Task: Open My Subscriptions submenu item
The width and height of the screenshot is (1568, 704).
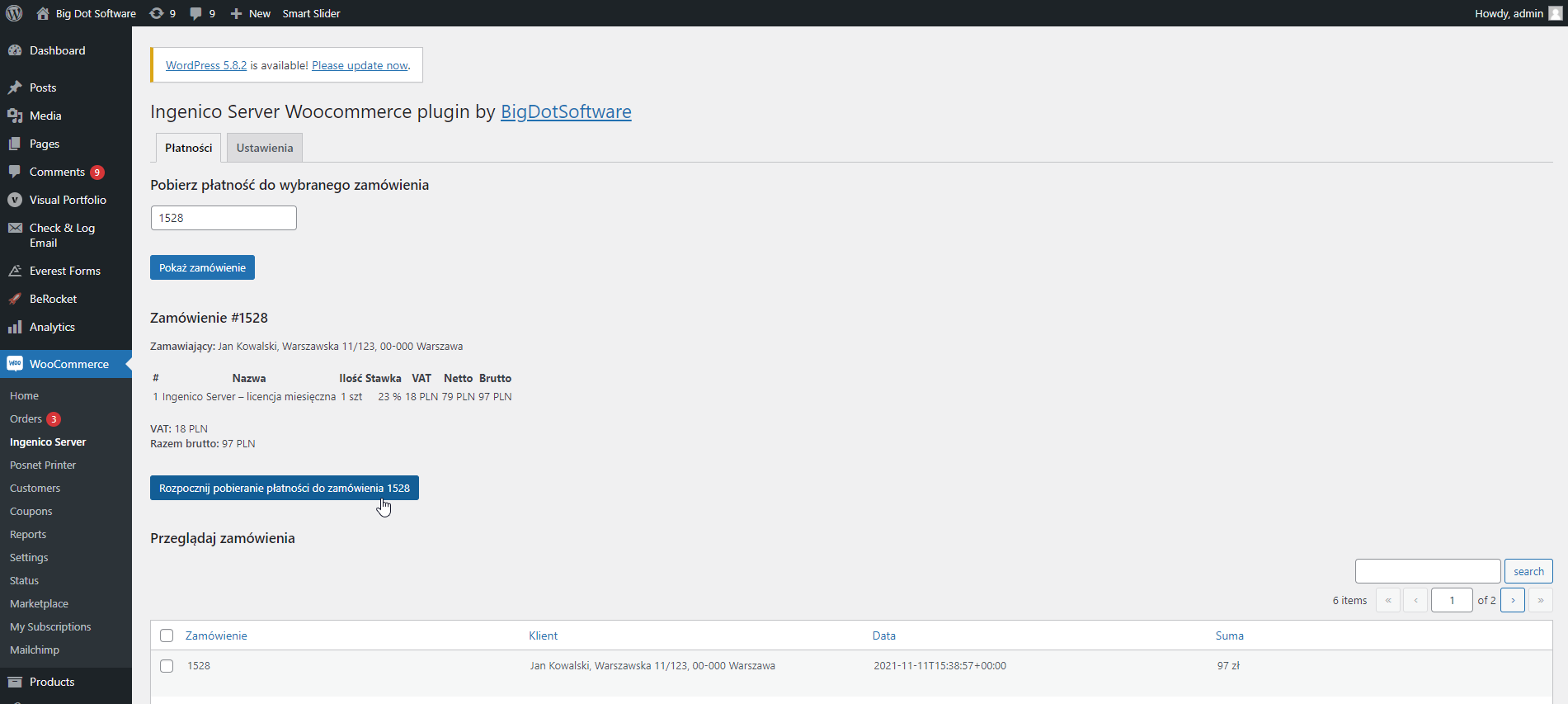Action: 50,627
